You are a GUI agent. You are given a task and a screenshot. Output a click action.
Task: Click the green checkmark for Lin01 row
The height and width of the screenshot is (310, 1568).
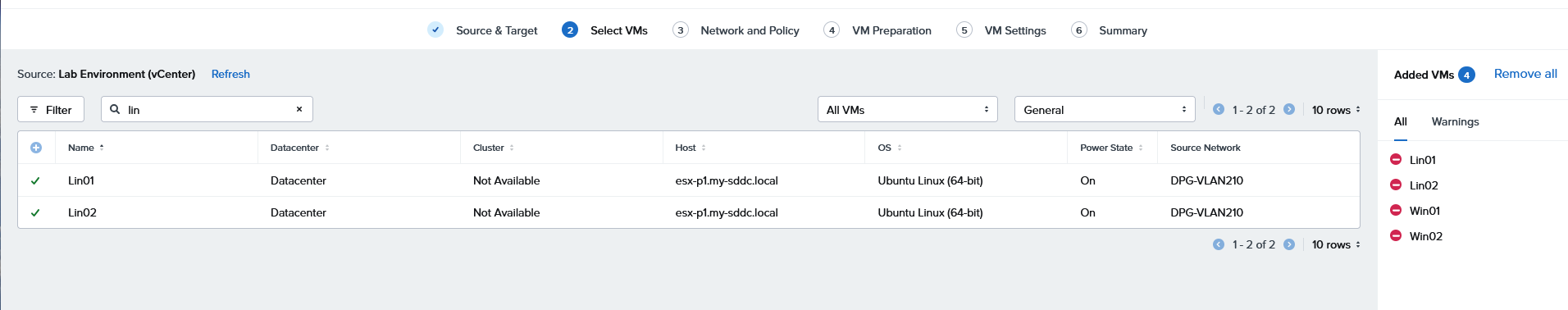35,180
